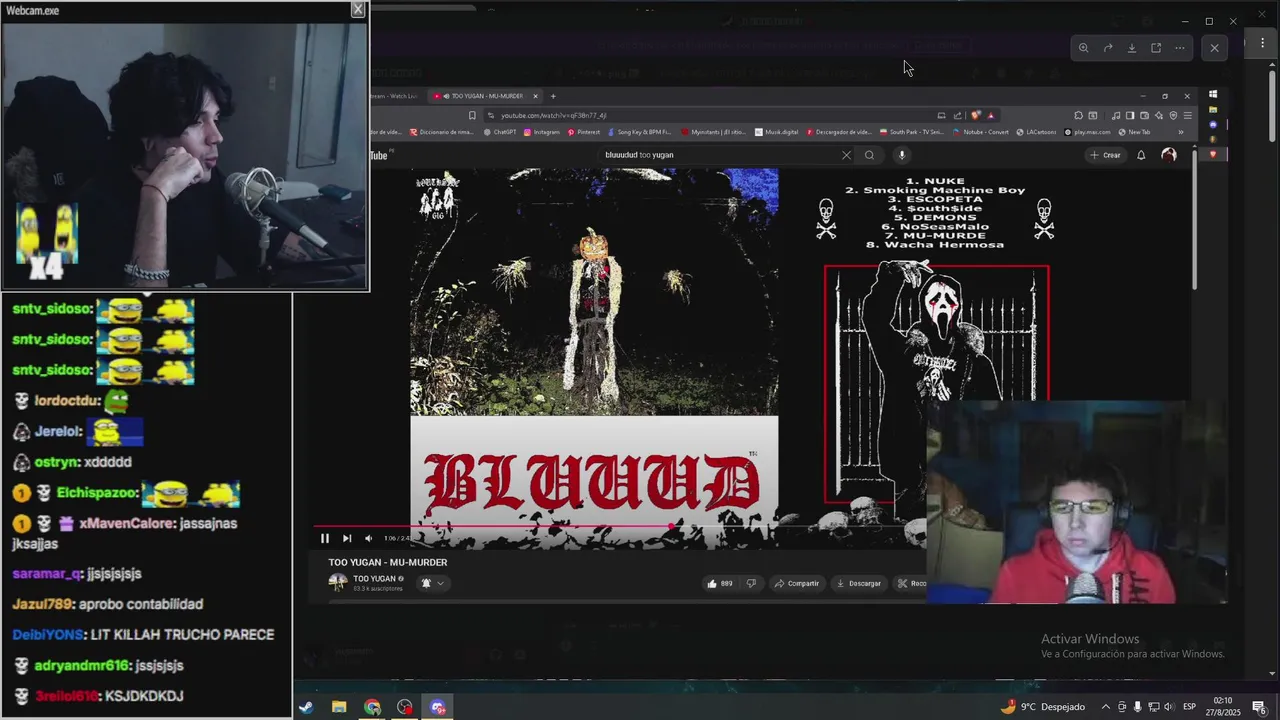Open OBS Studio from the taskbar
Viewport: 1280px width, 720px height.
(405, 707)
